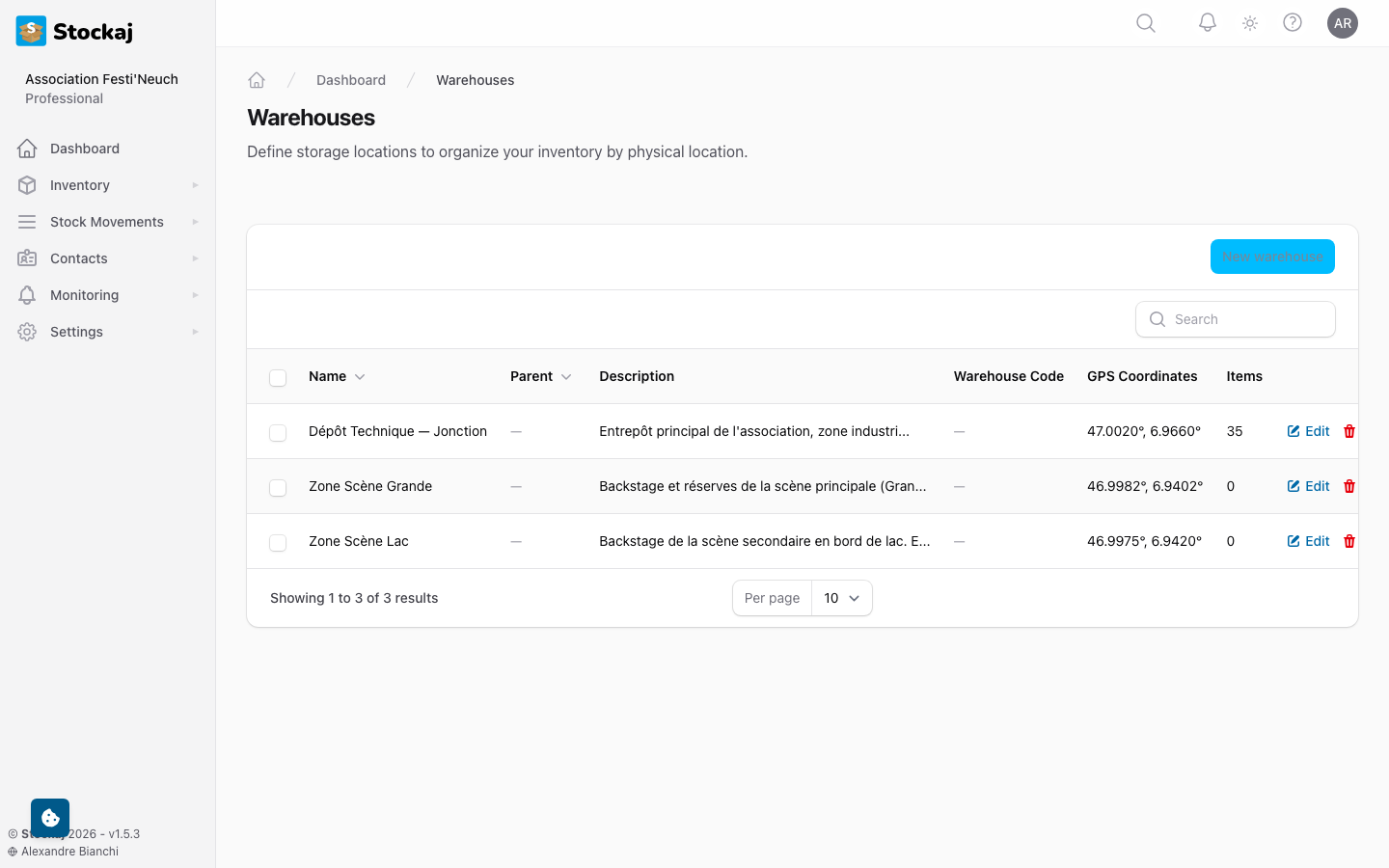
Task: Select the Dépôt Technique — Jonction name cell
Action: tap(397, 431)
